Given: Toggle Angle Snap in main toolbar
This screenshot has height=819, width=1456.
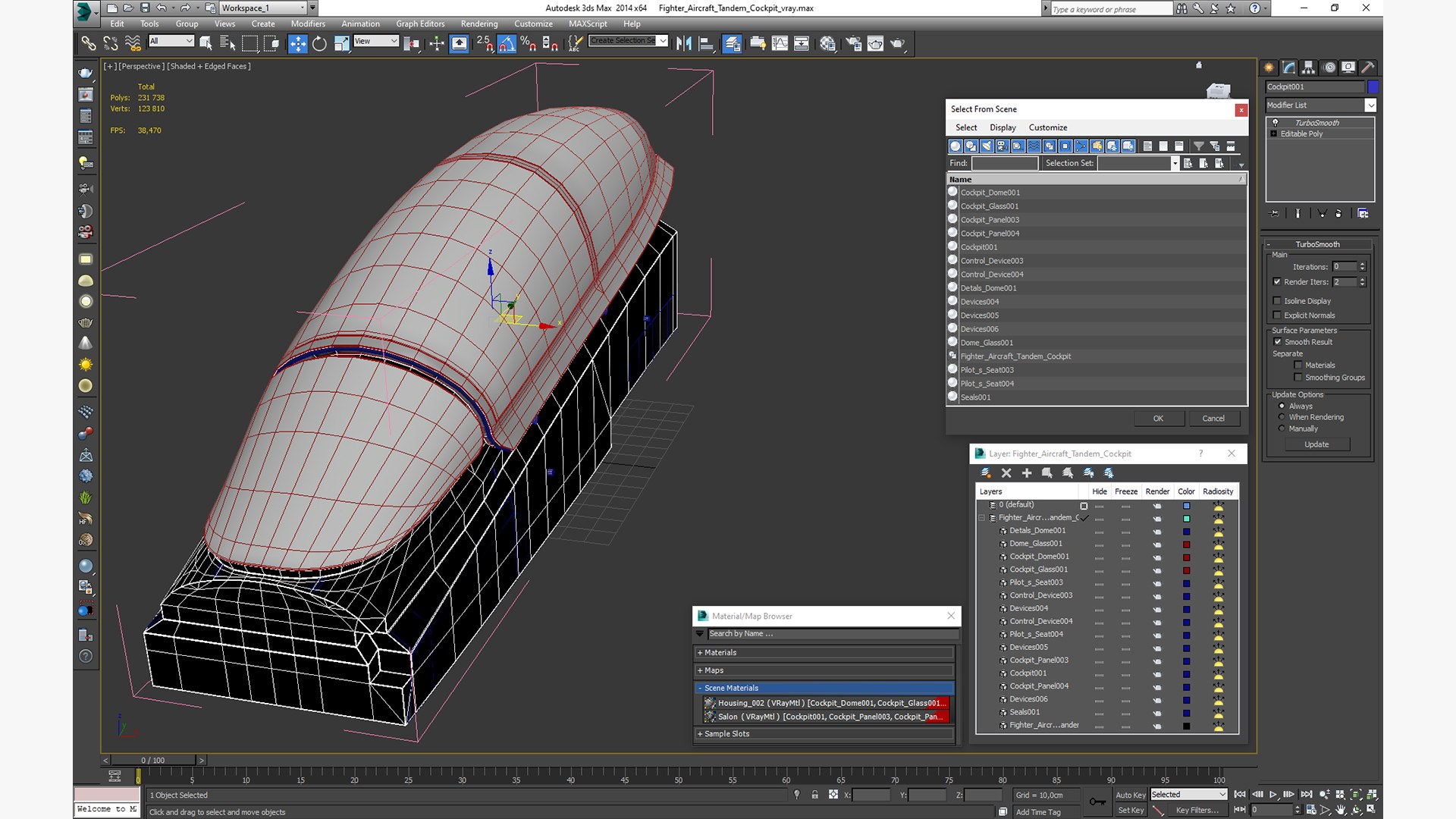Looking at the screenshot, I should pyautogui.click(x=507, y=43).
